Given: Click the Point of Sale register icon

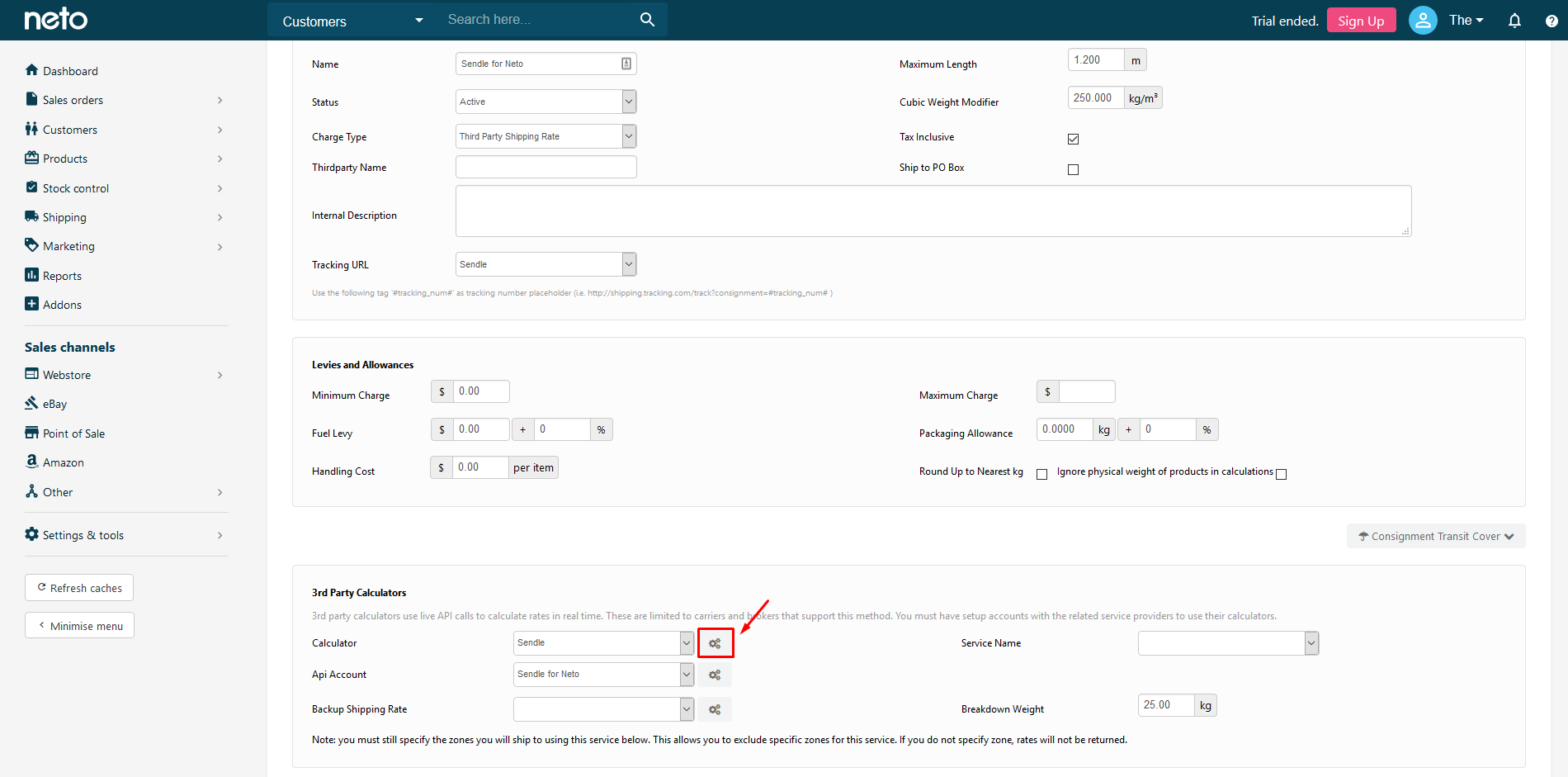Looking at the screenshot, I should 31,433.
